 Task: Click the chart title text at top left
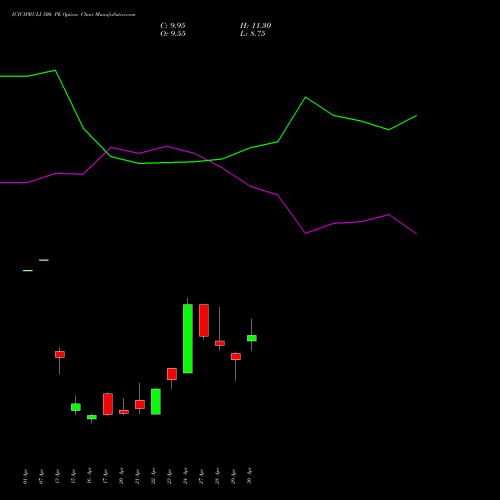tap(73, 15)
